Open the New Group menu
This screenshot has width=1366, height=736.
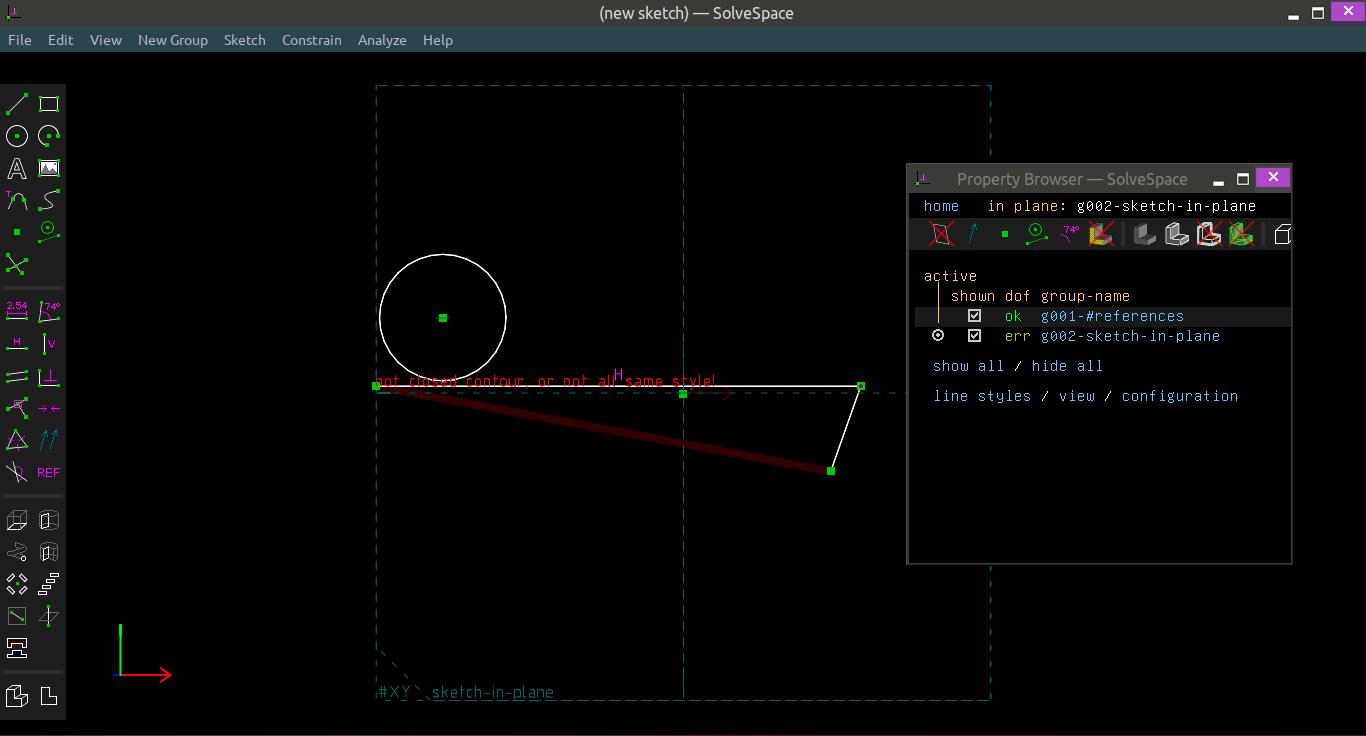[x=172, y=40]
